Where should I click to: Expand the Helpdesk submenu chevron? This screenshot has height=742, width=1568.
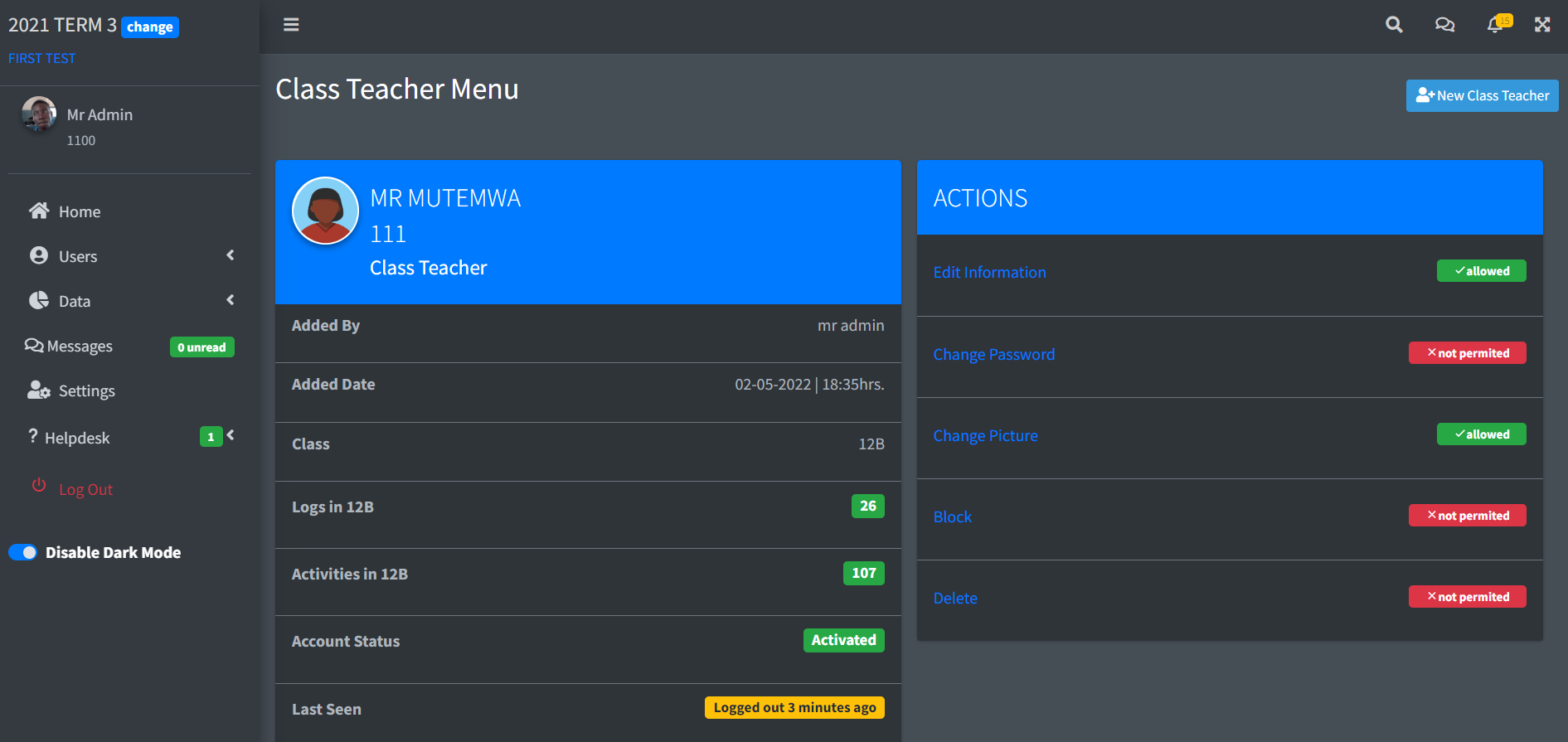click(x=231, y=435)
